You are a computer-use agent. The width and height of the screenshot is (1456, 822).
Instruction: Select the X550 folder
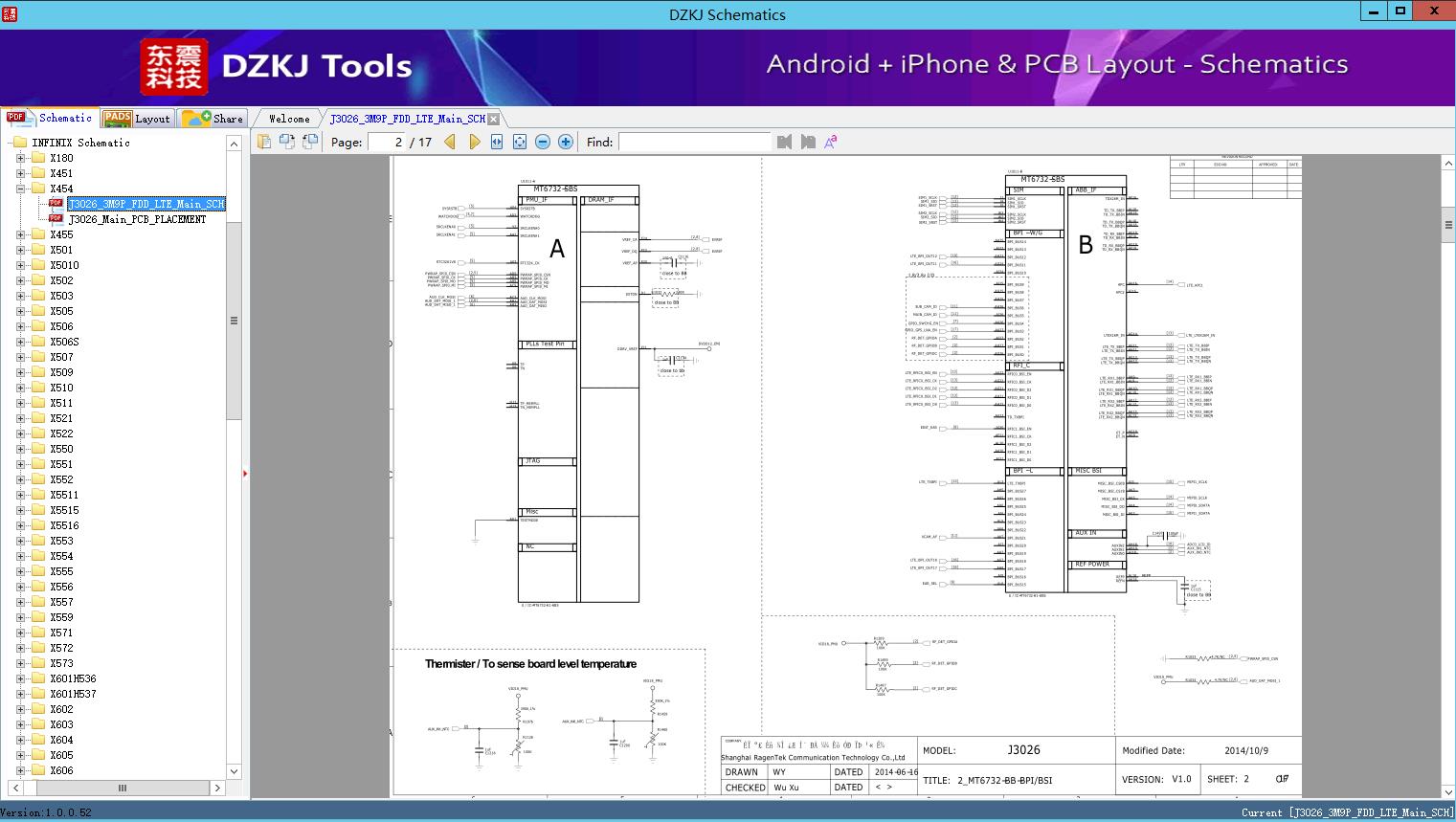click(x=61, y=449)
